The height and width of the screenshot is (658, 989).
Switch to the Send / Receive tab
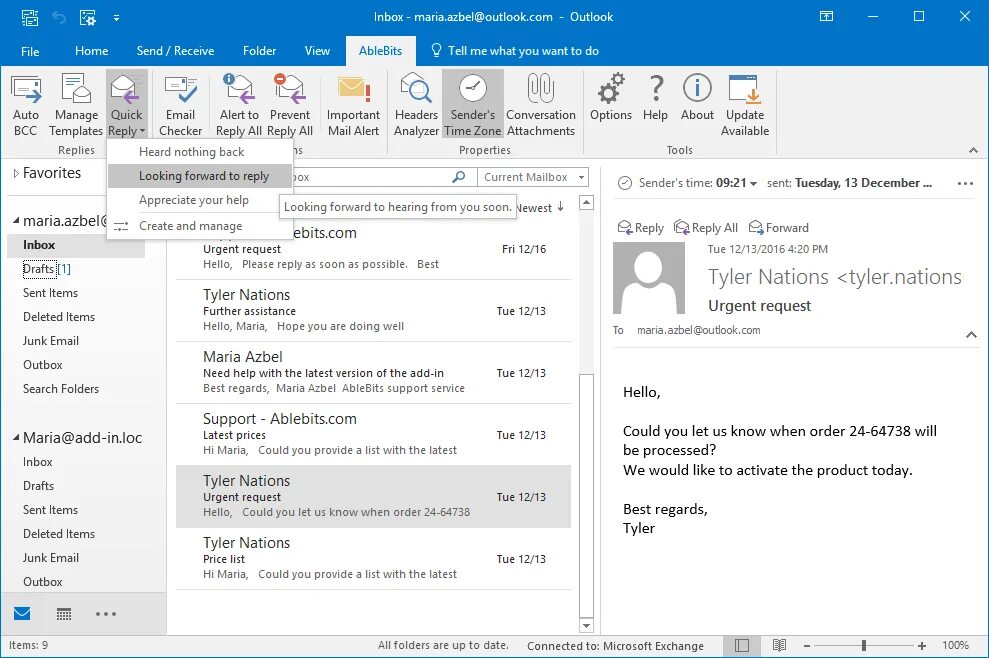pos(175,51)
